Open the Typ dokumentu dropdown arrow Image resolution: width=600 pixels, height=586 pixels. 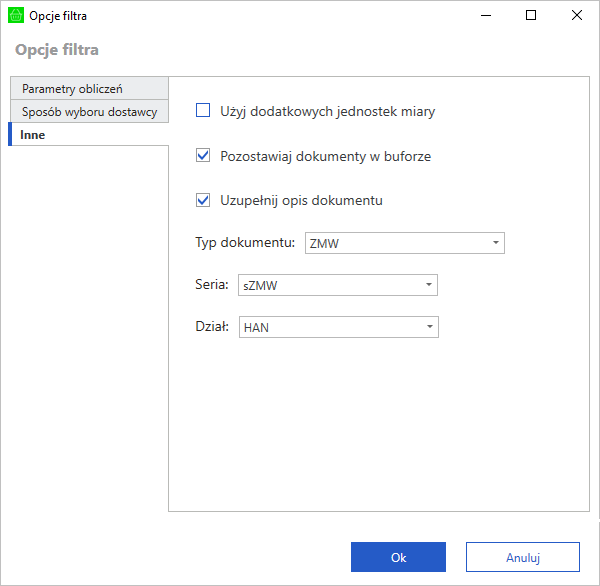point(496,243)
